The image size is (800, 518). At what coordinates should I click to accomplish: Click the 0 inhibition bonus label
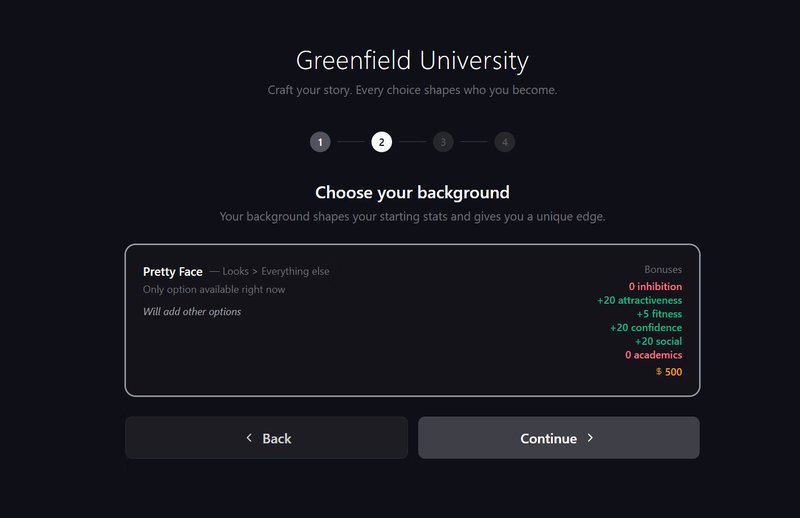pyautogui.click(x=655, y=286)
